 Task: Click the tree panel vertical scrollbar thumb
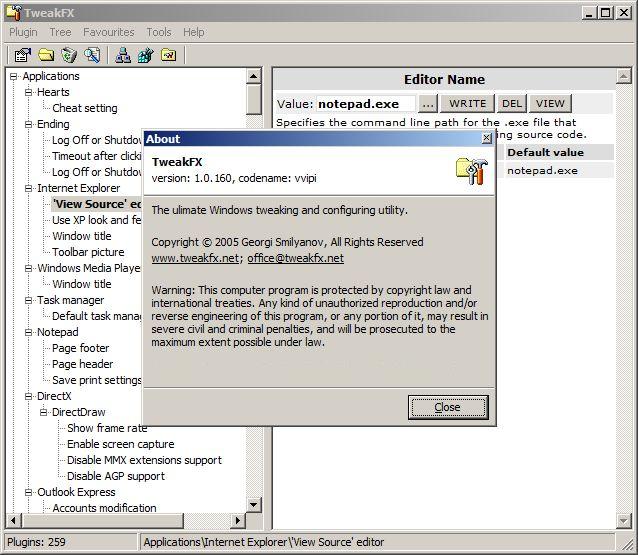tap(253, 99)
